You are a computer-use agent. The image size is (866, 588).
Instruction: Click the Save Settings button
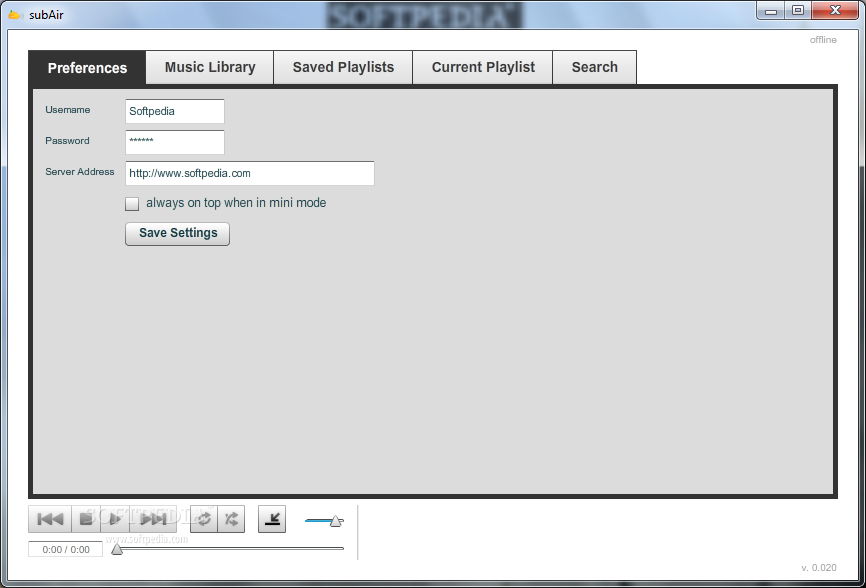pos(177,234)
